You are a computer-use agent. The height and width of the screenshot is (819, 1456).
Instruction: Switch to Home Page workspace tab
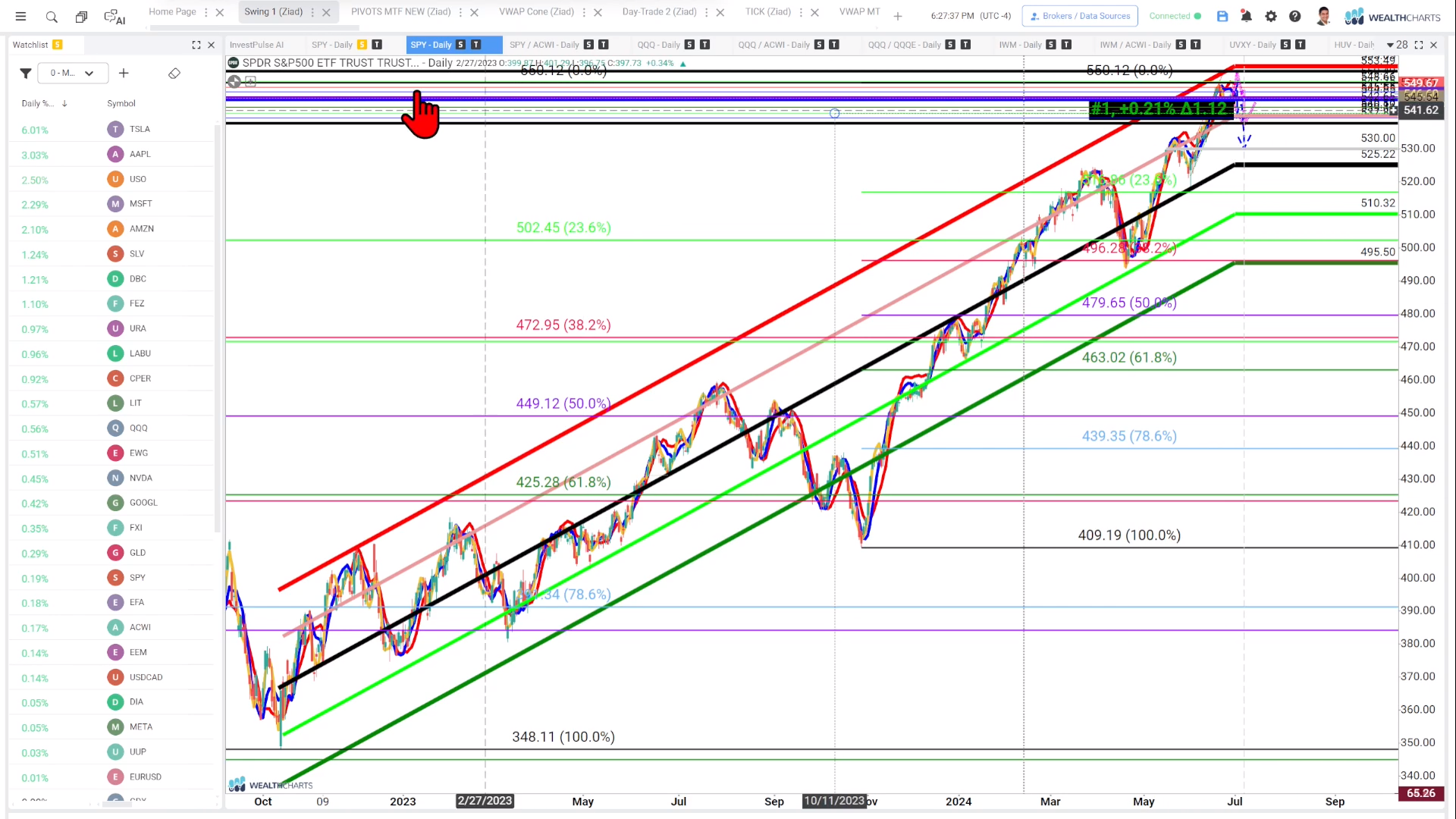click(172, 12)
